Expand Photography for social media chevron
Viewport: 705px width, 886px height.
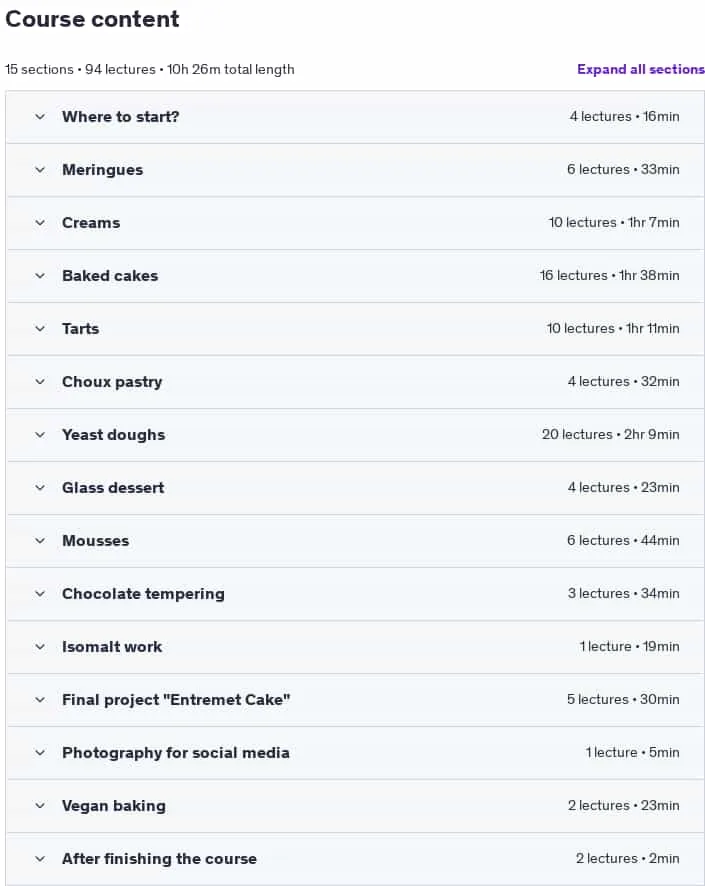click(40, 753)
